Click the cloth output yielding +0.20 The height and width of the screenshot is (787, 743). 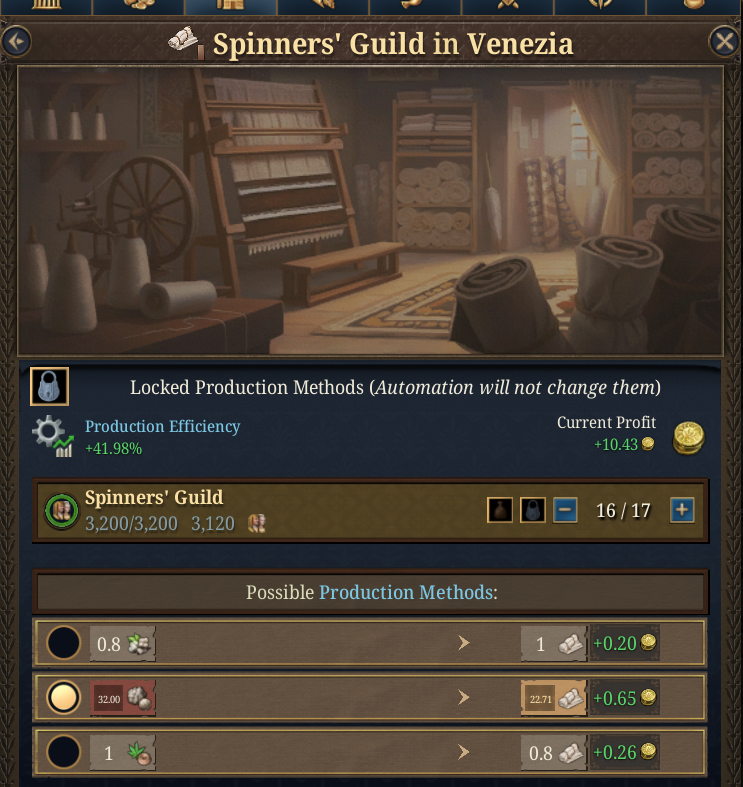point(555,644)
